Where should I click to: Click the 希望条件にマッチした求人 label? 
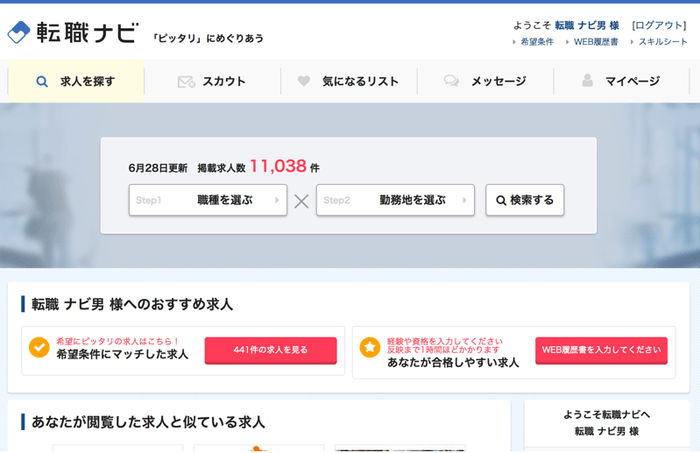122,354
